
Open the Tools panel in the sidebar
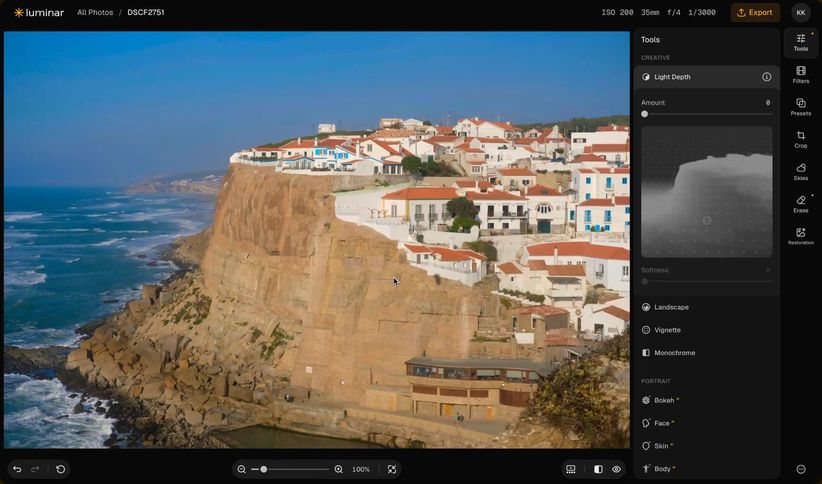pyautogui.click(x=801, y=42)
